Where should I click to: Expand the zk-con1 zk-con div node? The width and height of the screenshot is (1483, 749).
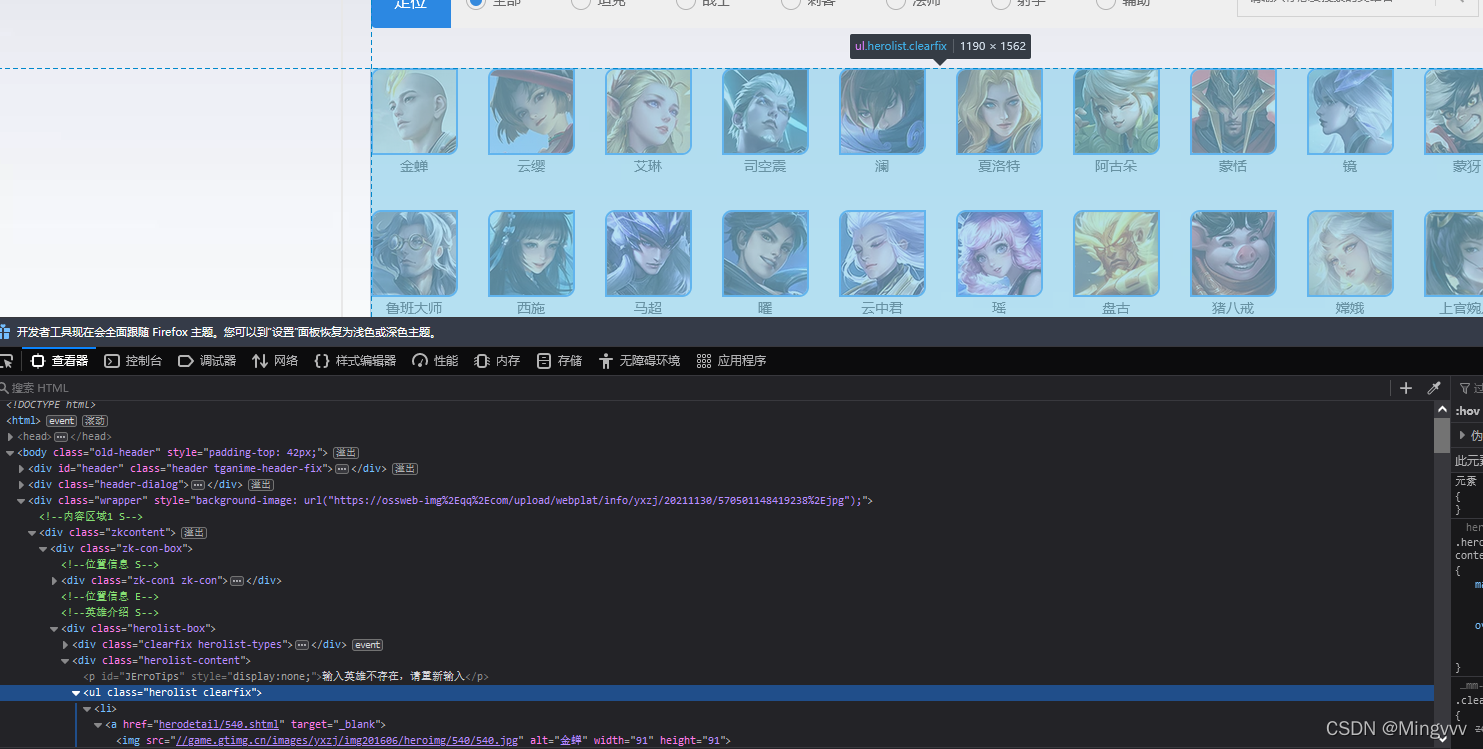coord(55,581)
